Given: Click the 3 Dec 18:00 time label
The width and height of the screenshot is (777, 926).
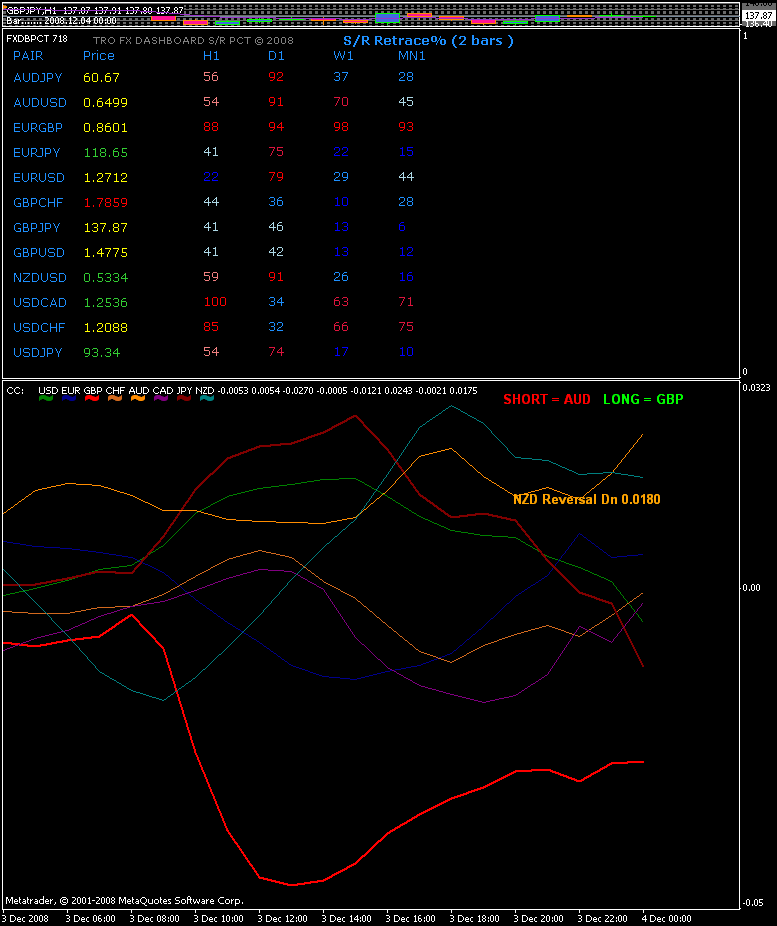Looking at the screenshot, I should point(474,919).
